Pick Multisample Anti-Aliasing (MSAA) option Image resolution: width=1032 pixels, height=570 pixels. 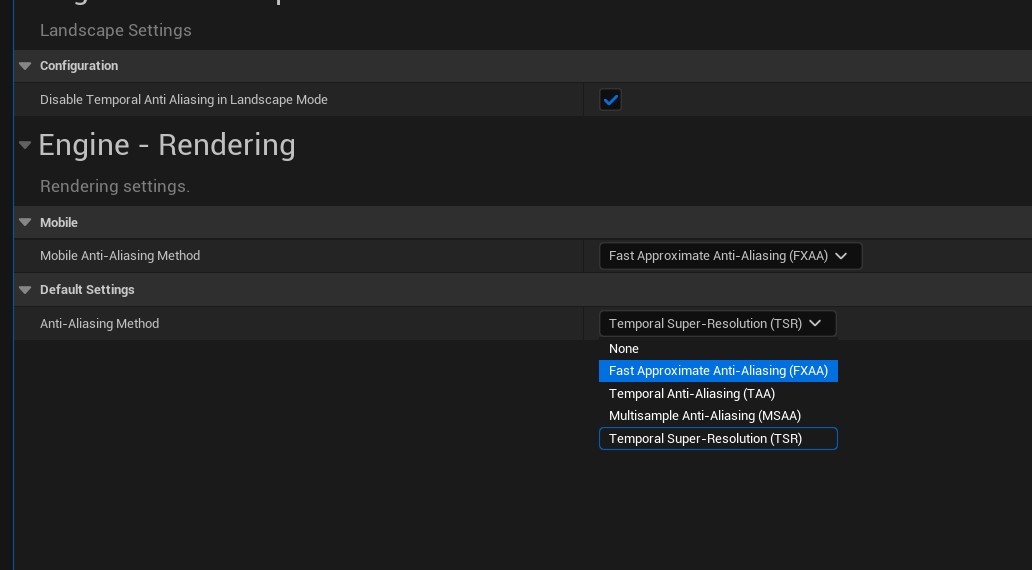tap(718, 416)
